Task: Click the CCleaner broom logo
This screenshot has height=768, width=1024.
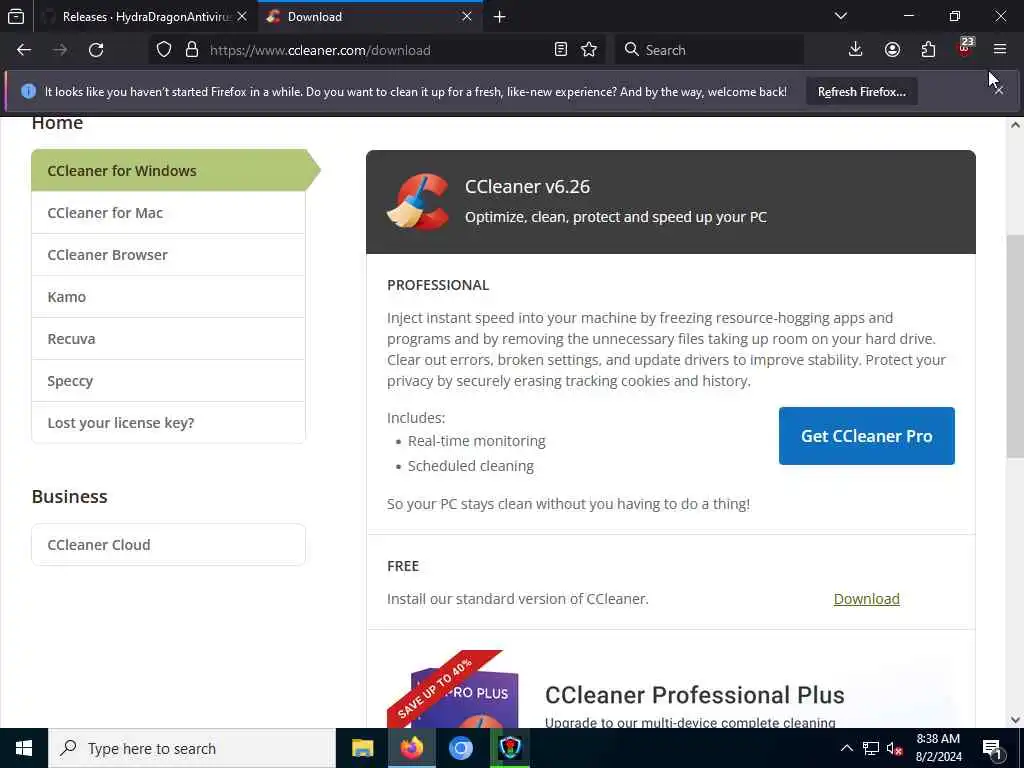Action: point(418,201)
